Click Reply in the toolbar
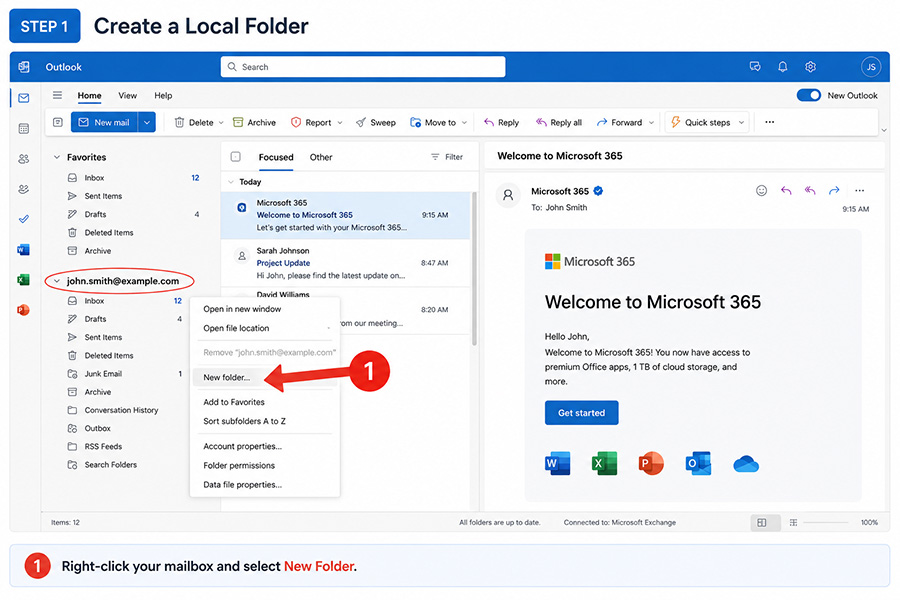The image size is (900, 600). click(501, 122)
